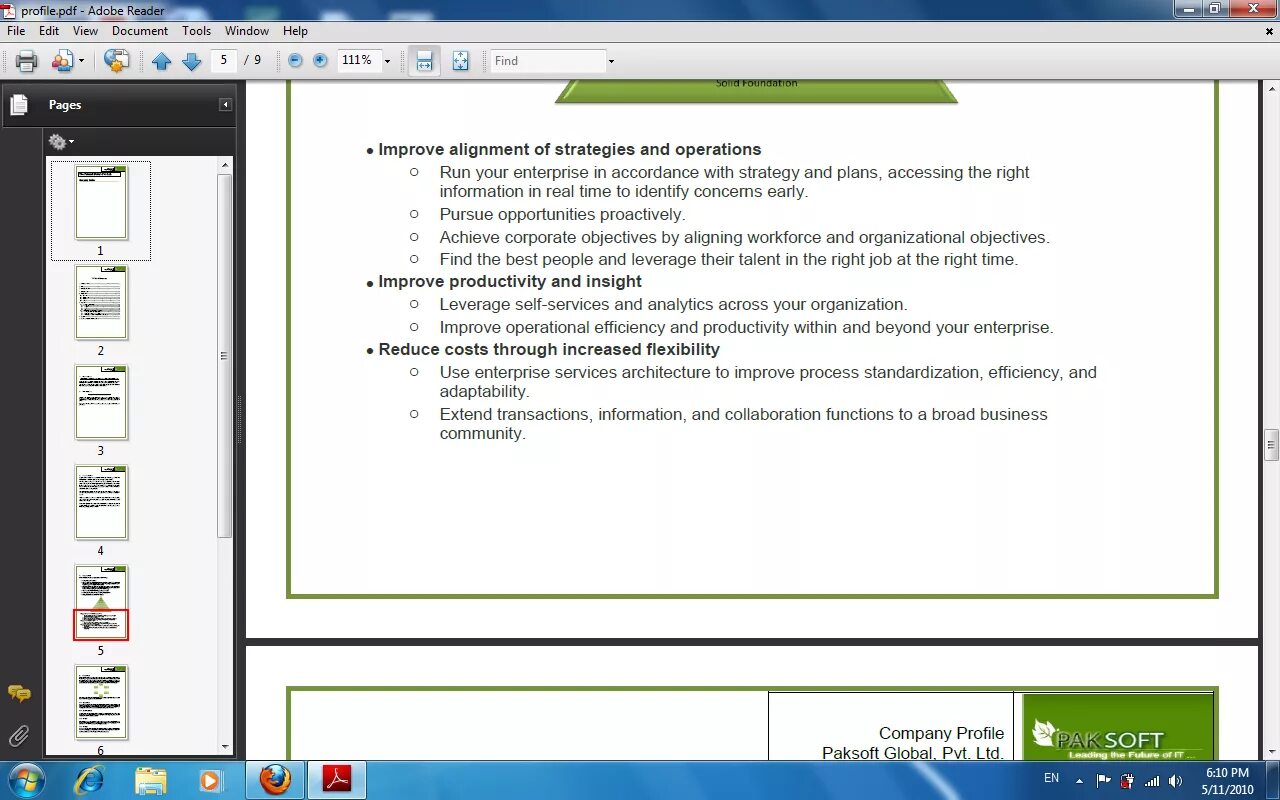The width and height of the screenshot is (1280, 800).
Task: Click the zoom percentage field
Action: tap(359, 60)
